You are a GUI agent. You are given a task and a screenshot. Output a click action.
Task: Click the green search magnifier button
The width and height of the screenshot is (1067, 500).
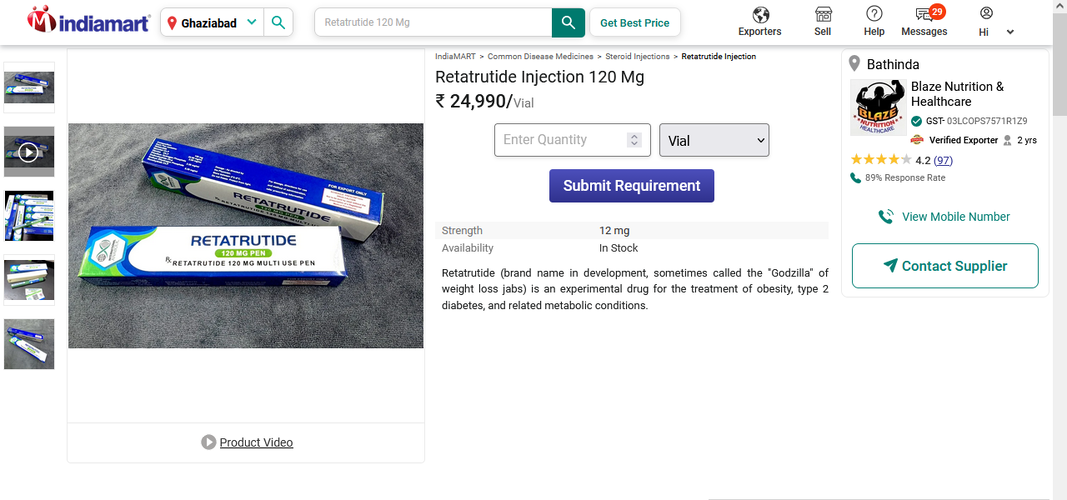(x=568, y=22)
